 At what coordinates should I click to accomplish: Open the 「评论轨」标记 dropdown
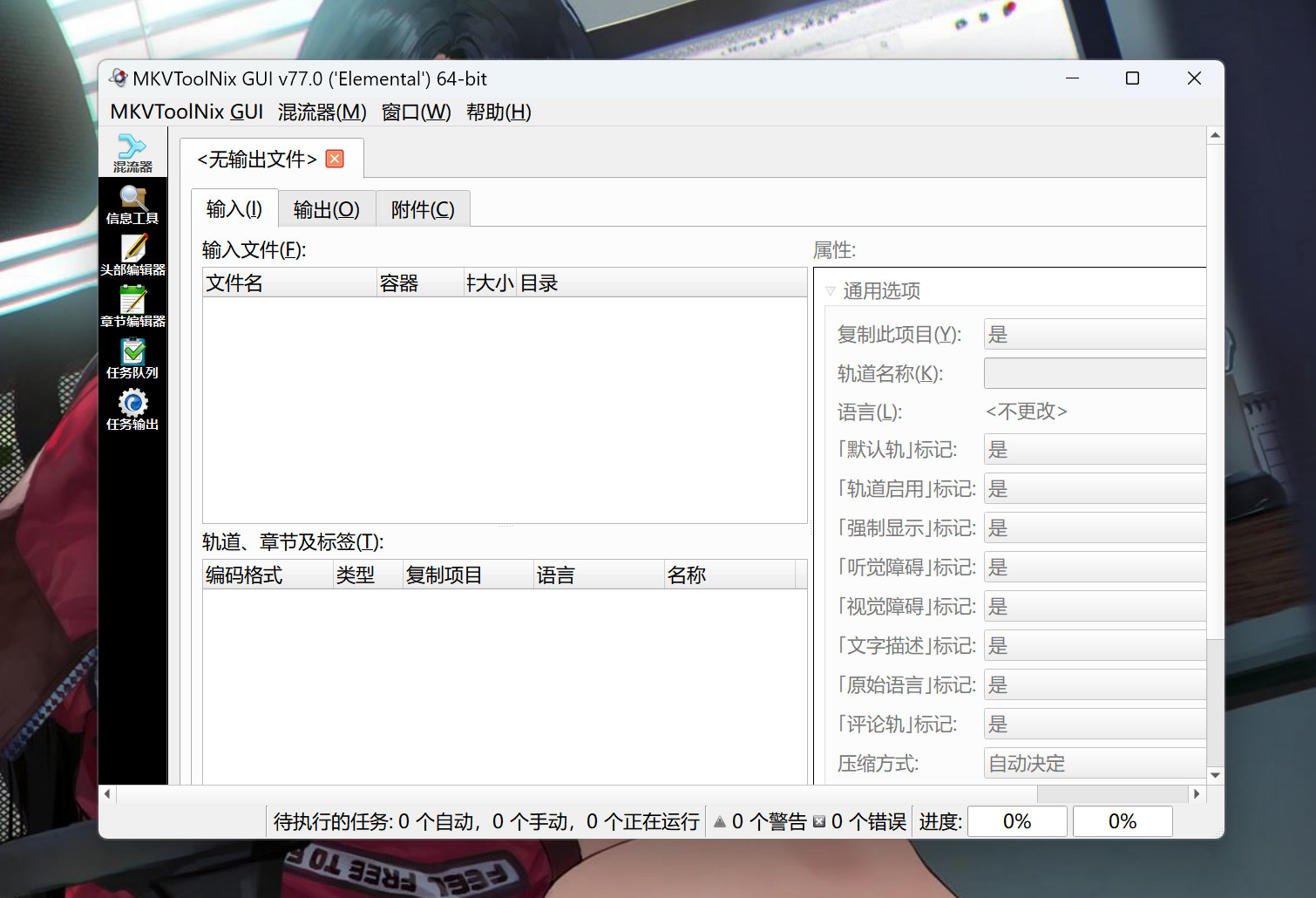coord(1095,724)
